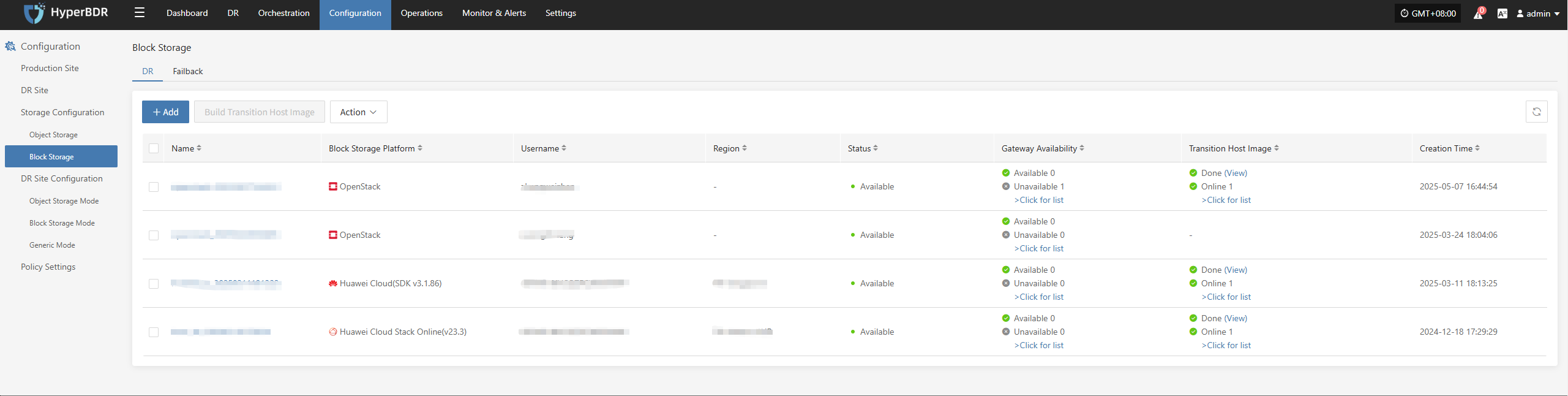Image resolution: width=1568 pixels, height=396 pixels.
Task: Click image 'Click for list' in 2025-05-07 row
Action: coord(1226,200)
